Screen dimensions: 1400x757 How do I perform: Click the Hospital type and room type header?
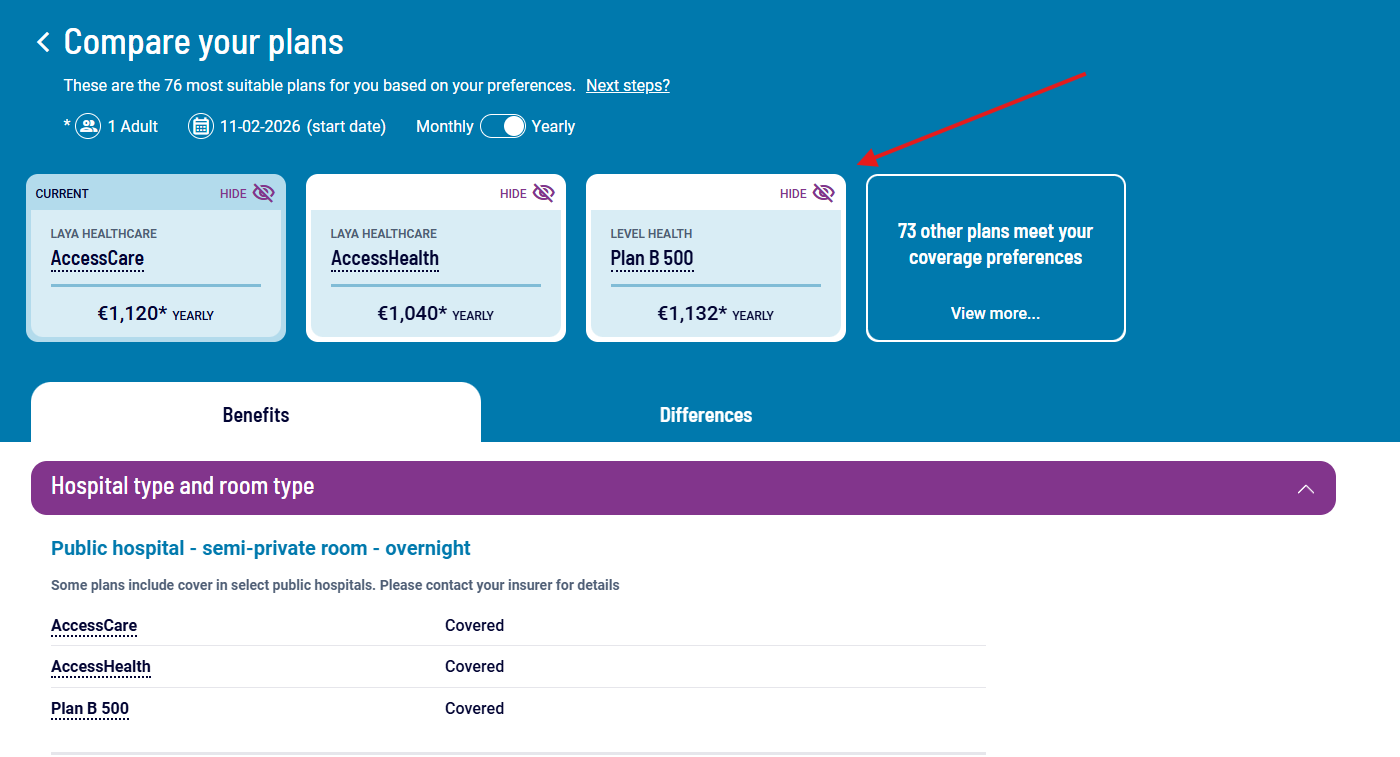click(x=184, y=487)
